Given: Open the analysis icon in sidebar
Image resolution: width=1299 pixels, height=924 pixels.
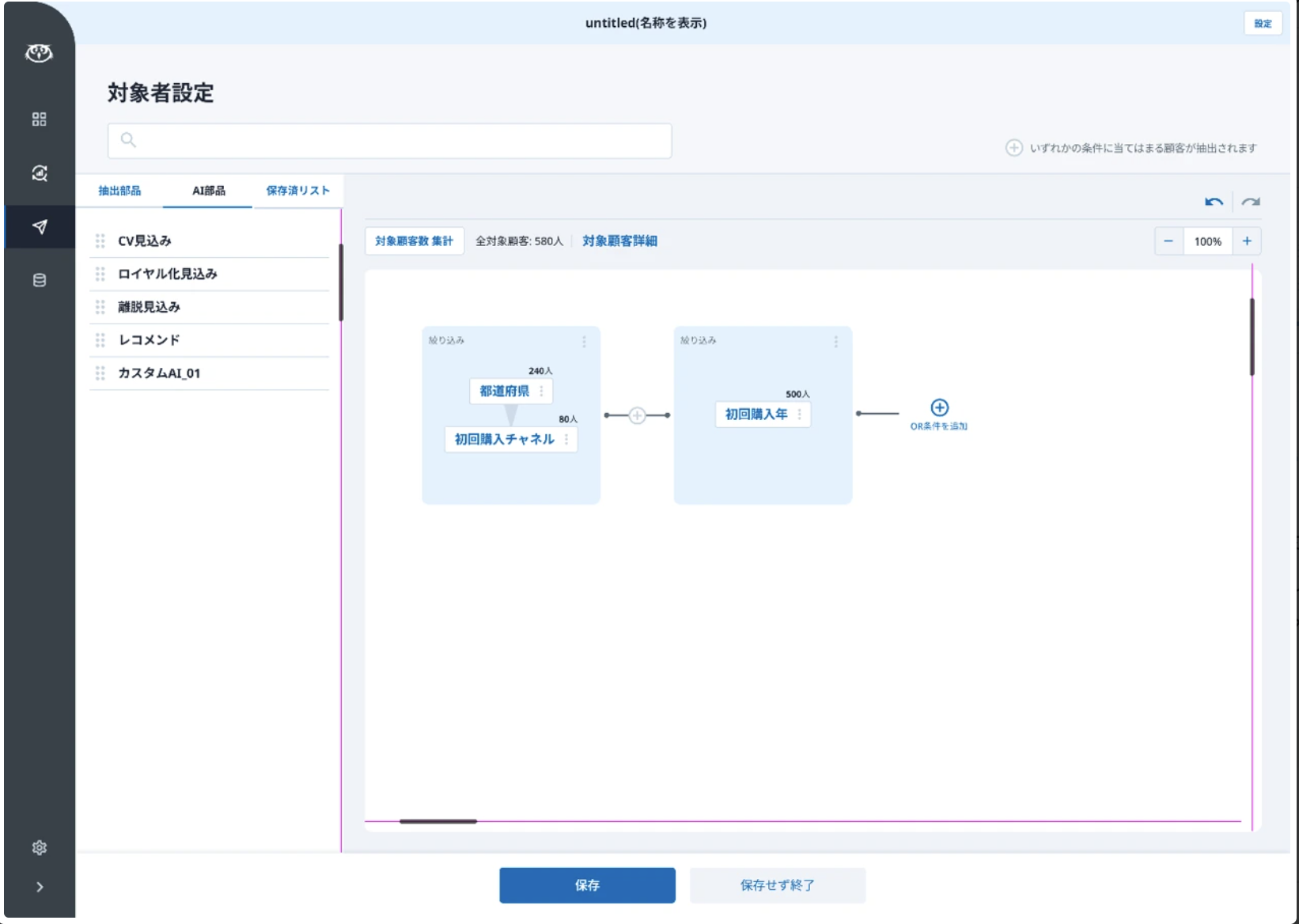Looking at the screenshot, I should click(x=39, y=173).
